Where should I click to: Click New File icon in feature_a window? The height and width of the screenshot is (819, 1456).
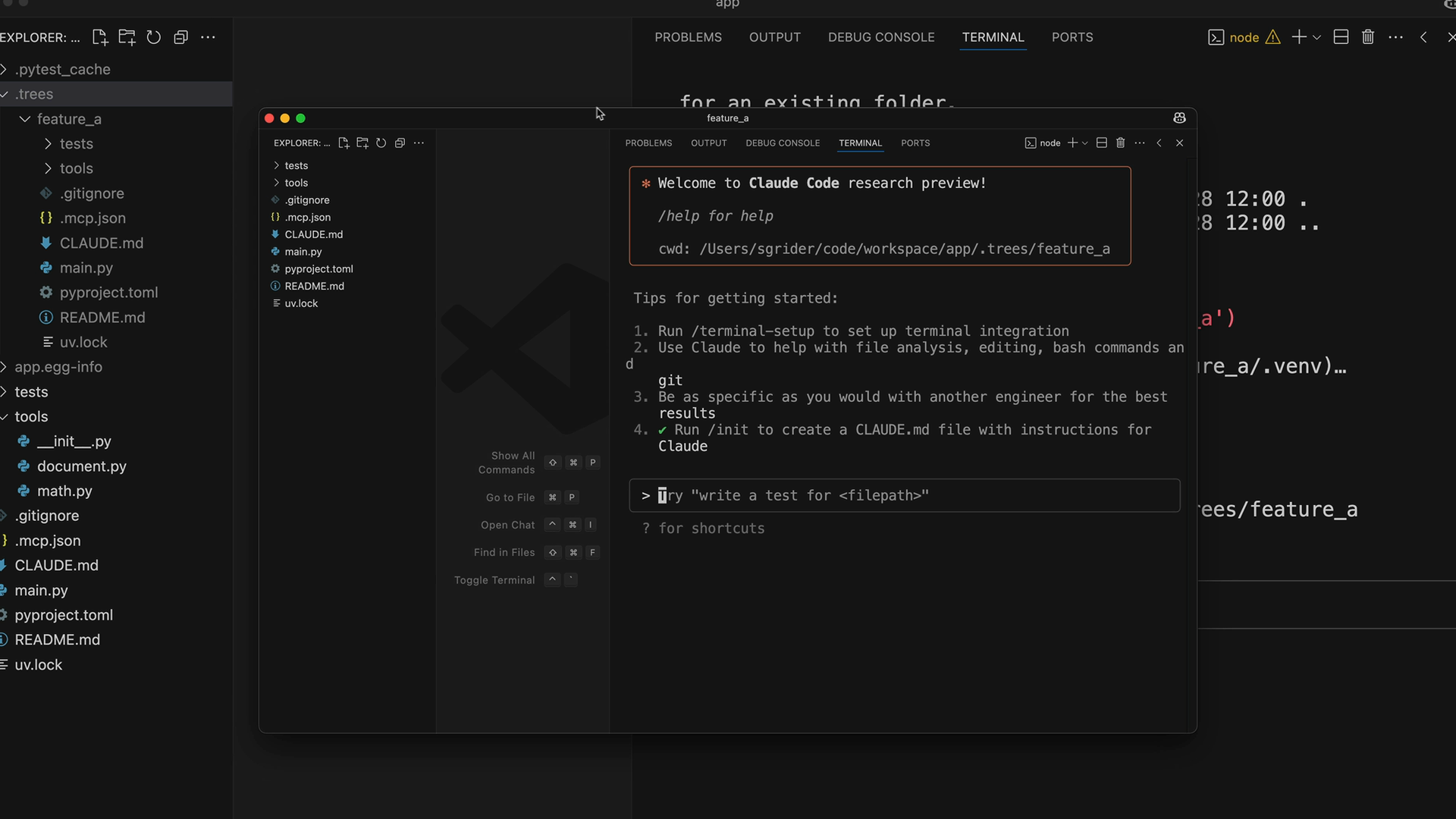coord(344,143)
